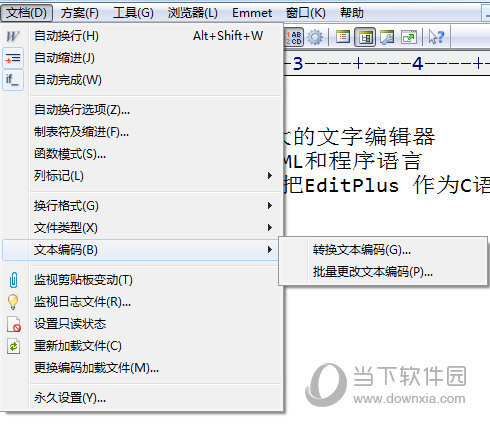Open the 方案(F) menu

tap(80, 13)
